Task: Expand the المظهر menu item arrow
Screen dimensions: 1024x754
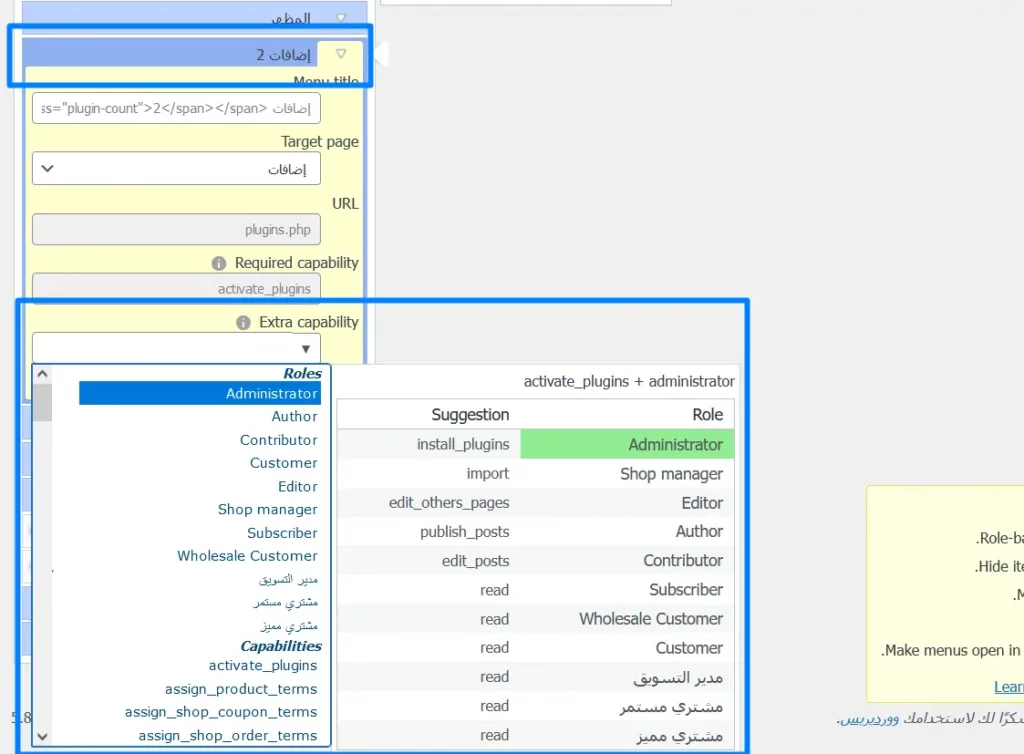Action: pos(341,18)
